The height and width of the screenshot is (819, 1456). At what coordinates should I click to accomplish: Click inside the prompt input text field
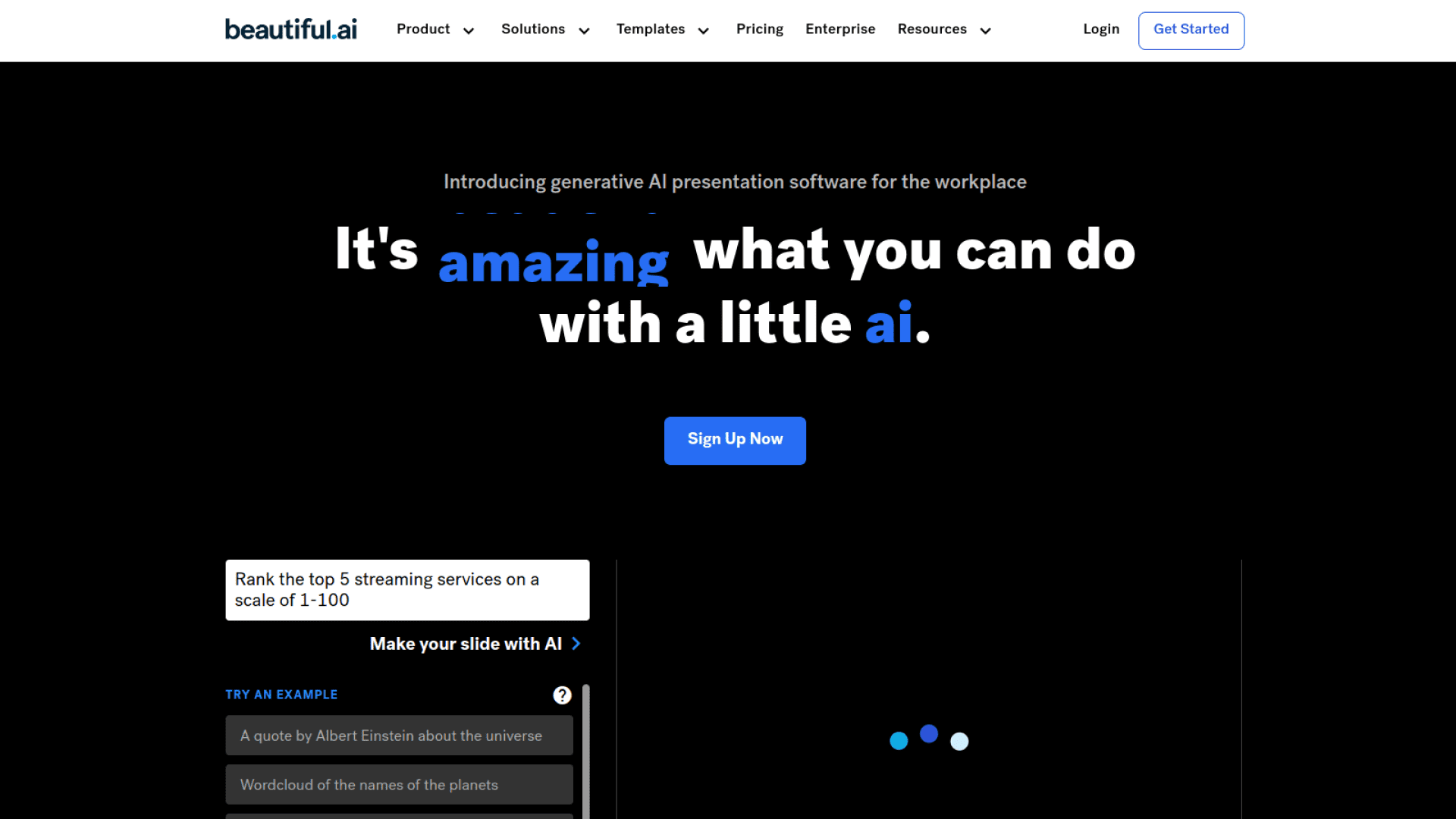tap(406, 589)
